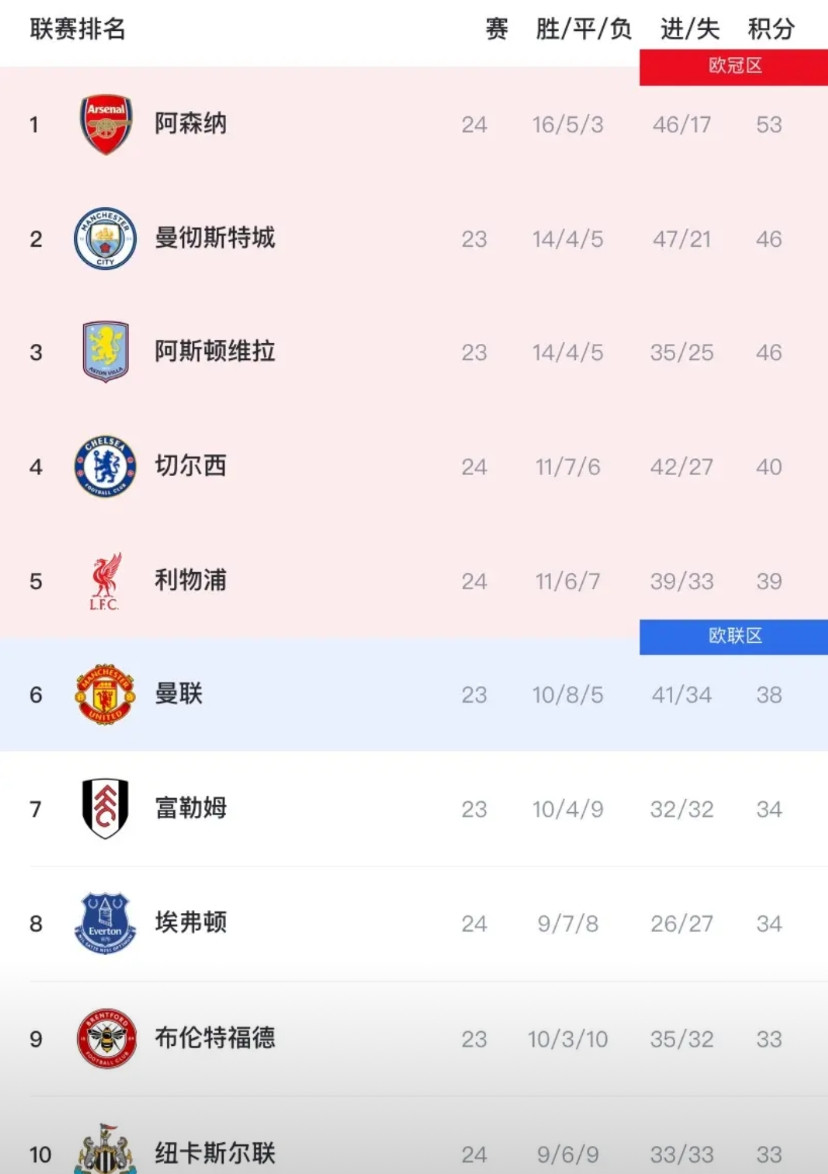Click the team name 曼联
The image size is (828, 1174).
tap(177, 695)
